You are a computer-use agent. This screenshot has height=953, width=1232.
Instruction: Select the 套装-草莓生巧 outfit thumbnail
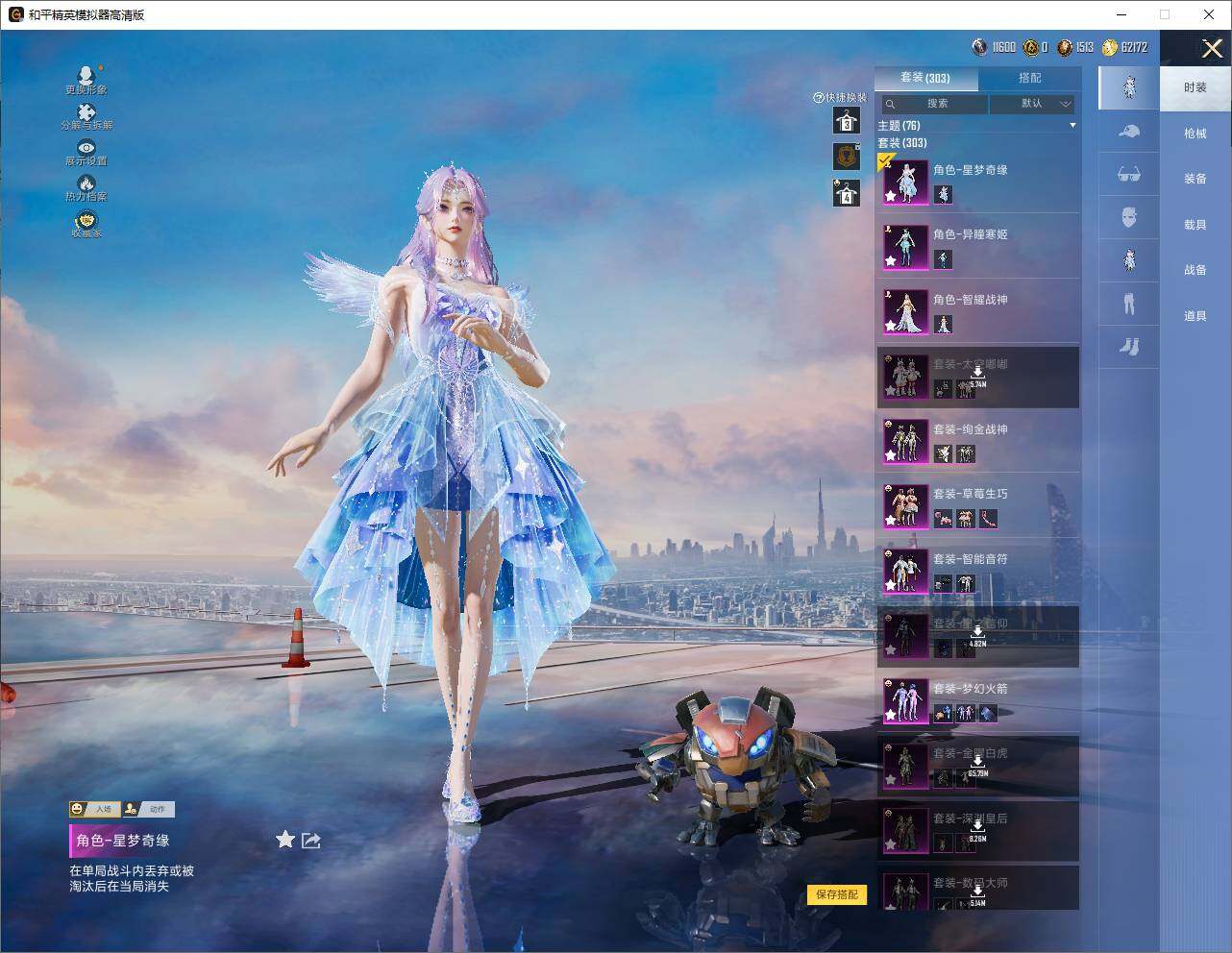coord(905,505)
